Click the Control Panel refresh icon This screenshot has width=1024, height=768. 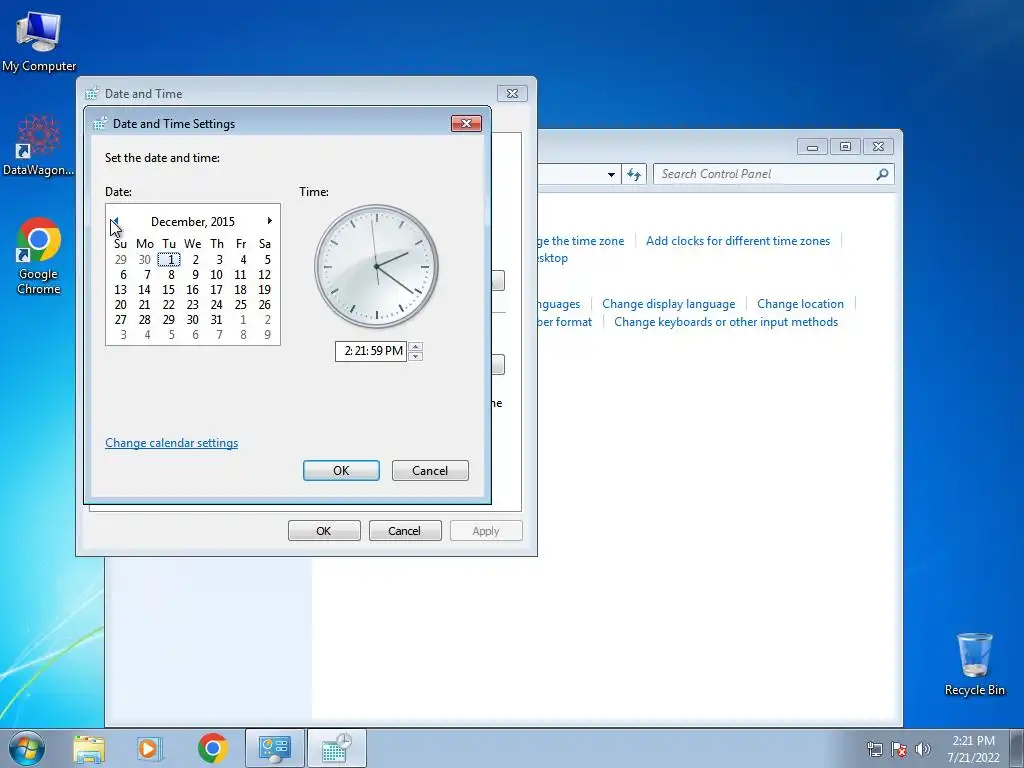click(x=633, y=174)
